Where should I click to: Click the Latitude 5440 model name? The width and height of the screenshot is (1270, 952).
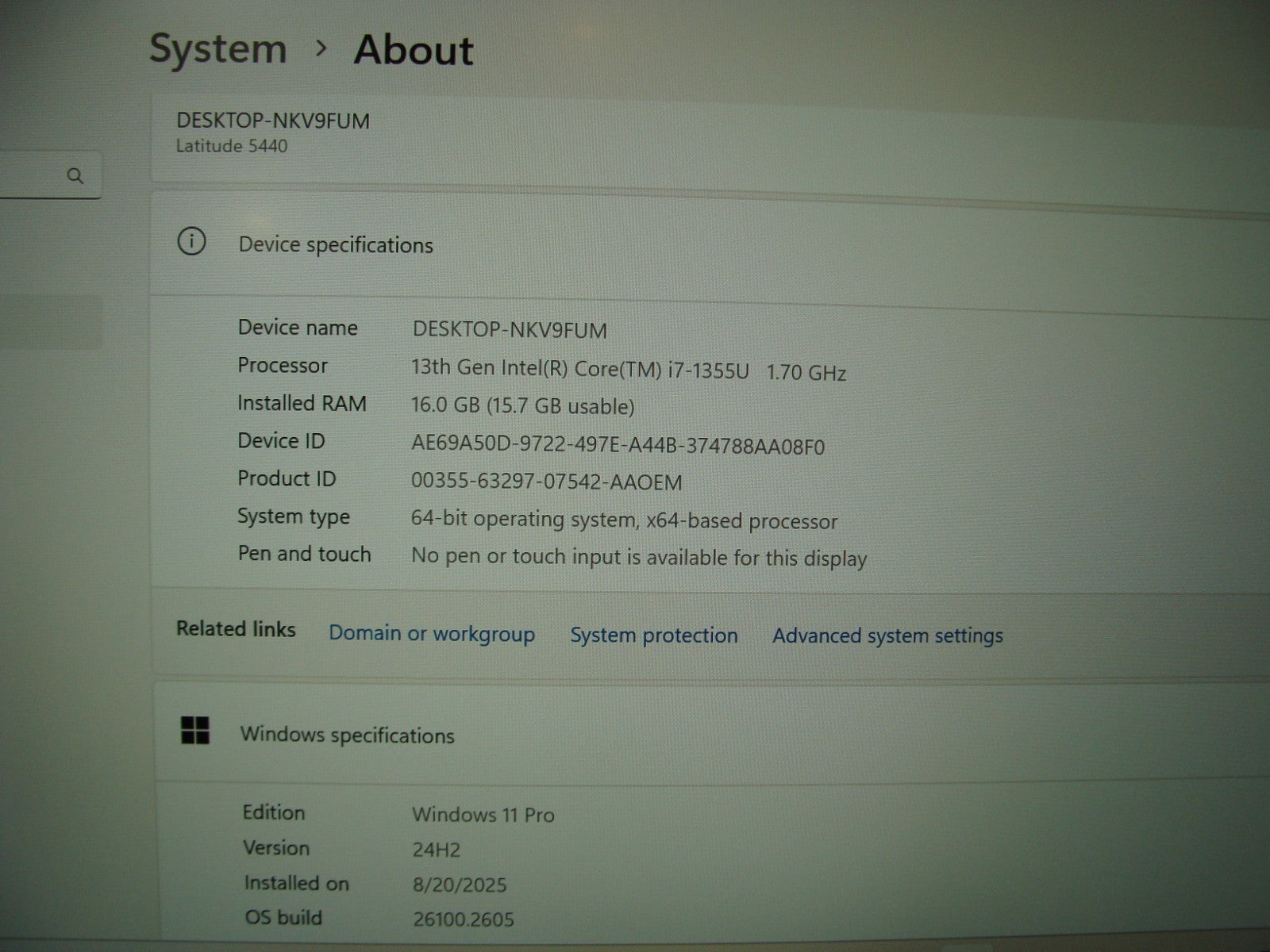tap(232, 146)
